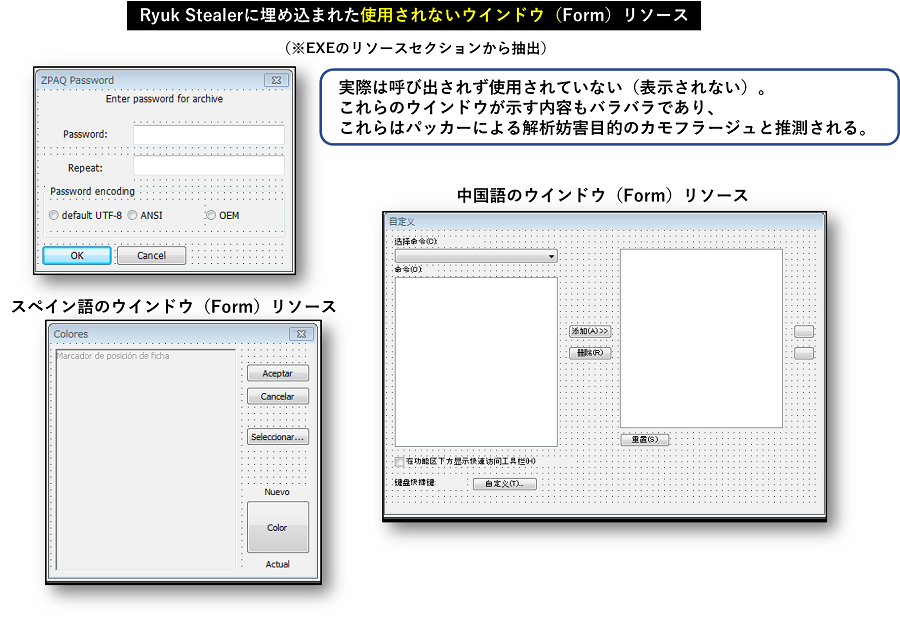Click the Cancelar button
The image size is (900, 618).
[x=277, y=396]
